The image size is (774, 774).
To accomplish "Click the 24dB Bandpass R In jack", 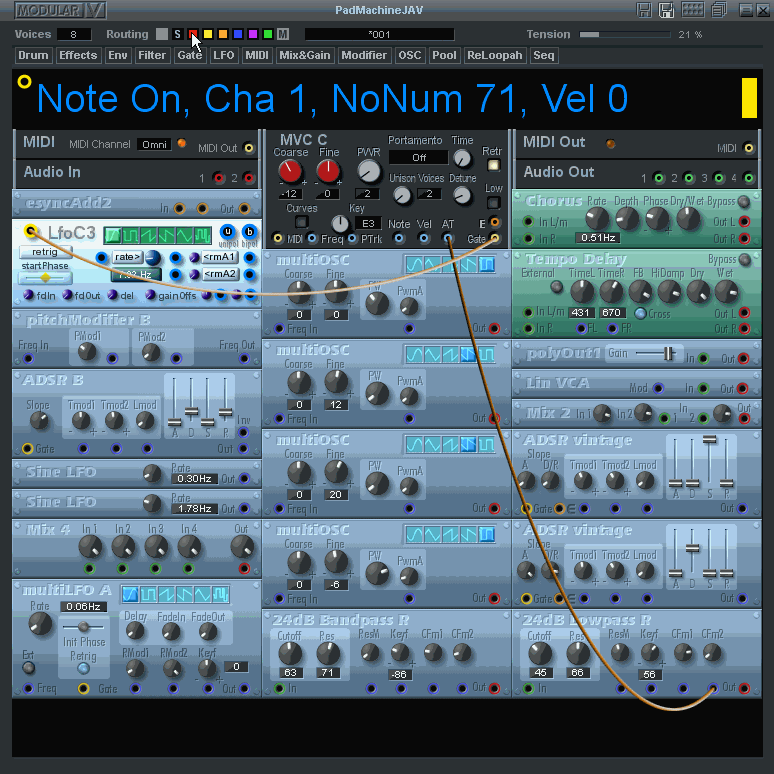I will coord(279,688).
